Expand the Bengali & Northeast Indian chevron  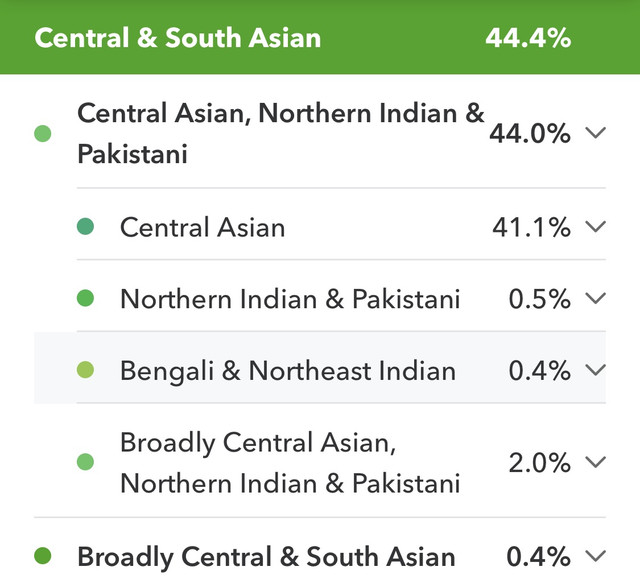[x=595, y=370]
